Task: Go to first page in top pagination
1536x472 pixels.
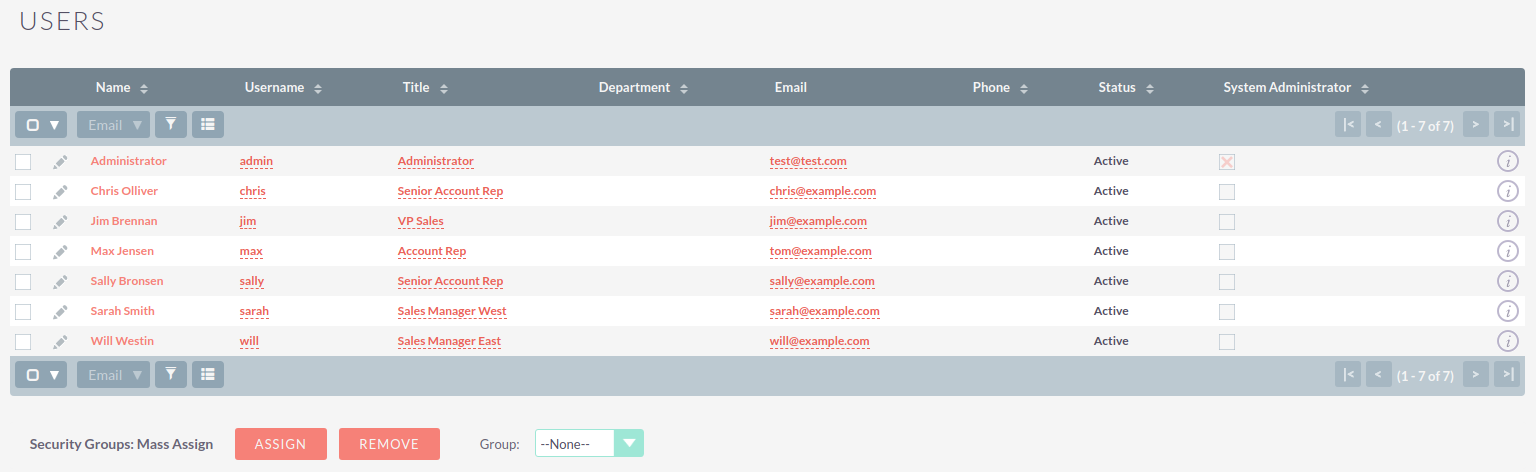Action: point(1348,124)
